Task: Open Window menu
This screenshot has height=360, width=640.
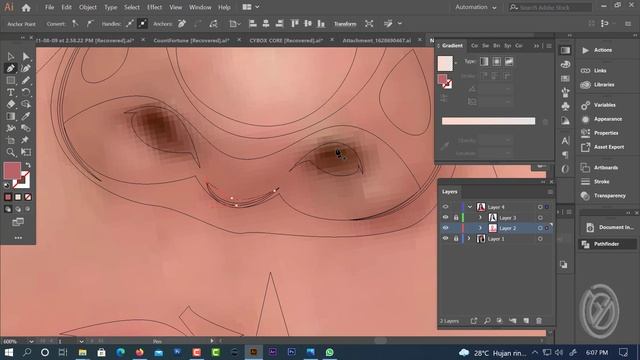Action: (200, 7)
